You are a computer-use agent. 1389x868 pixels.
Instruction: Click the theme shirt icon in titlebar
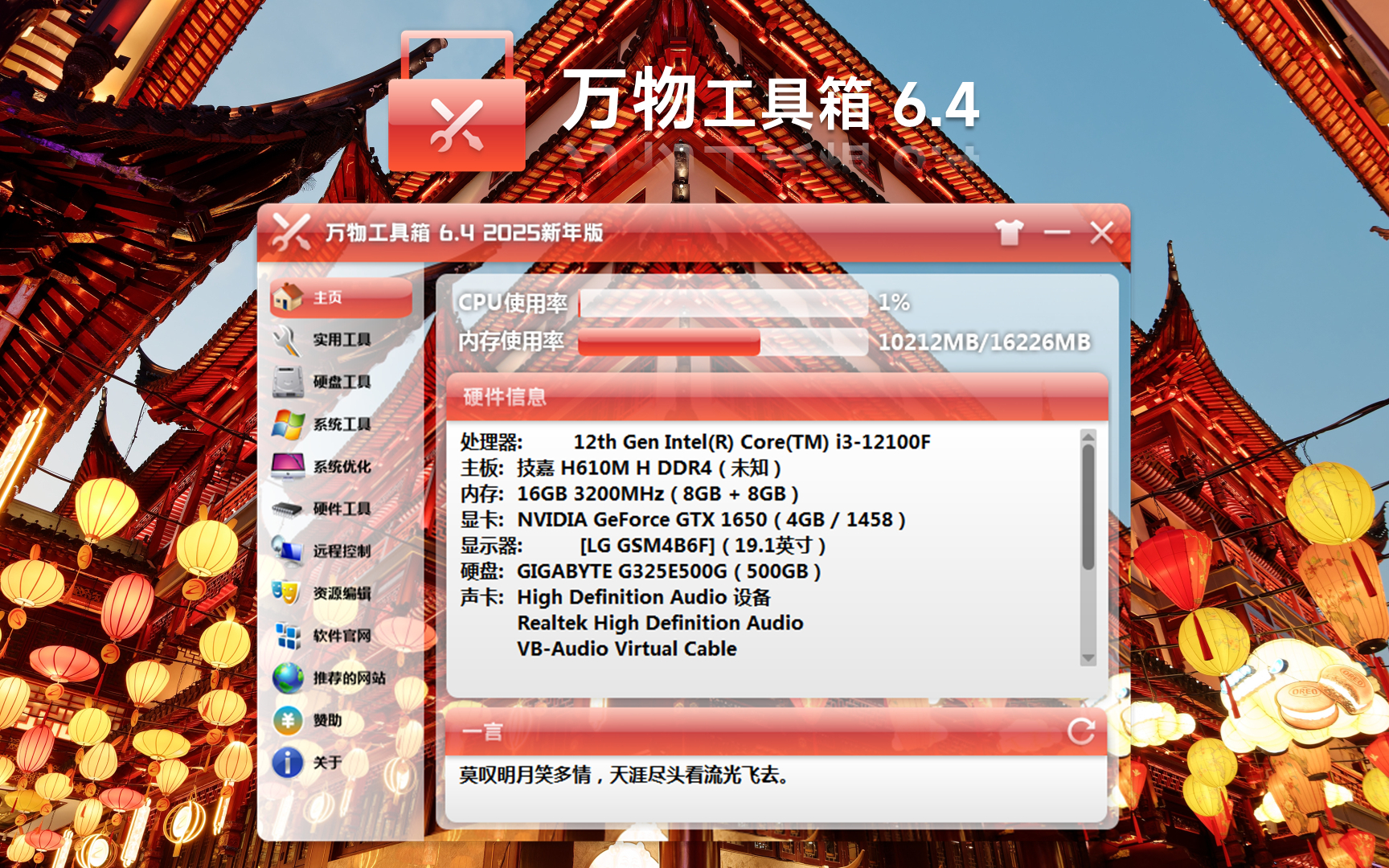(x=1011, y=233)
